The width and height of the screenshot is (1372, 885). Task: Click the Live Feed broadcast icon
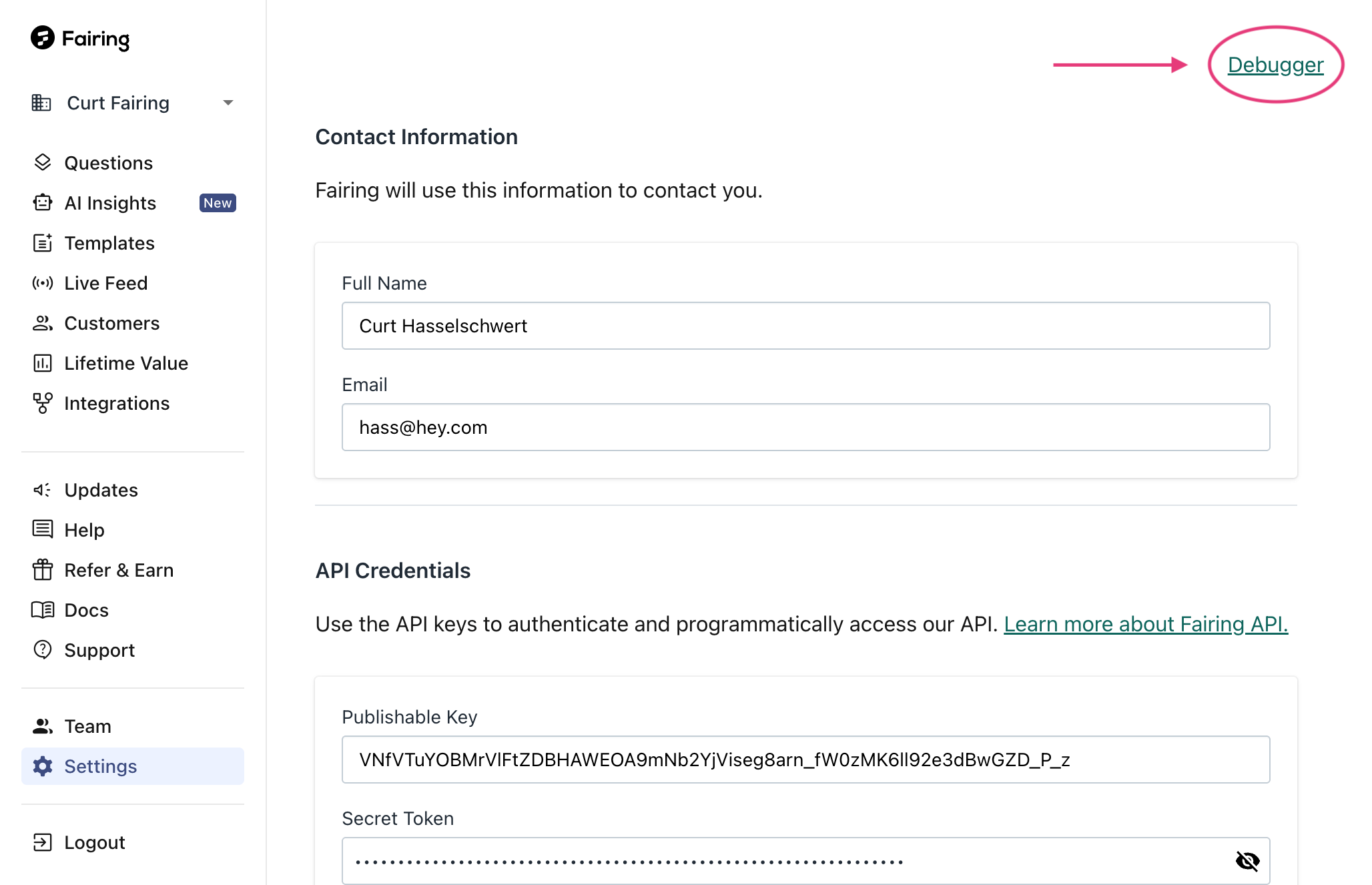tap(43, 283)
